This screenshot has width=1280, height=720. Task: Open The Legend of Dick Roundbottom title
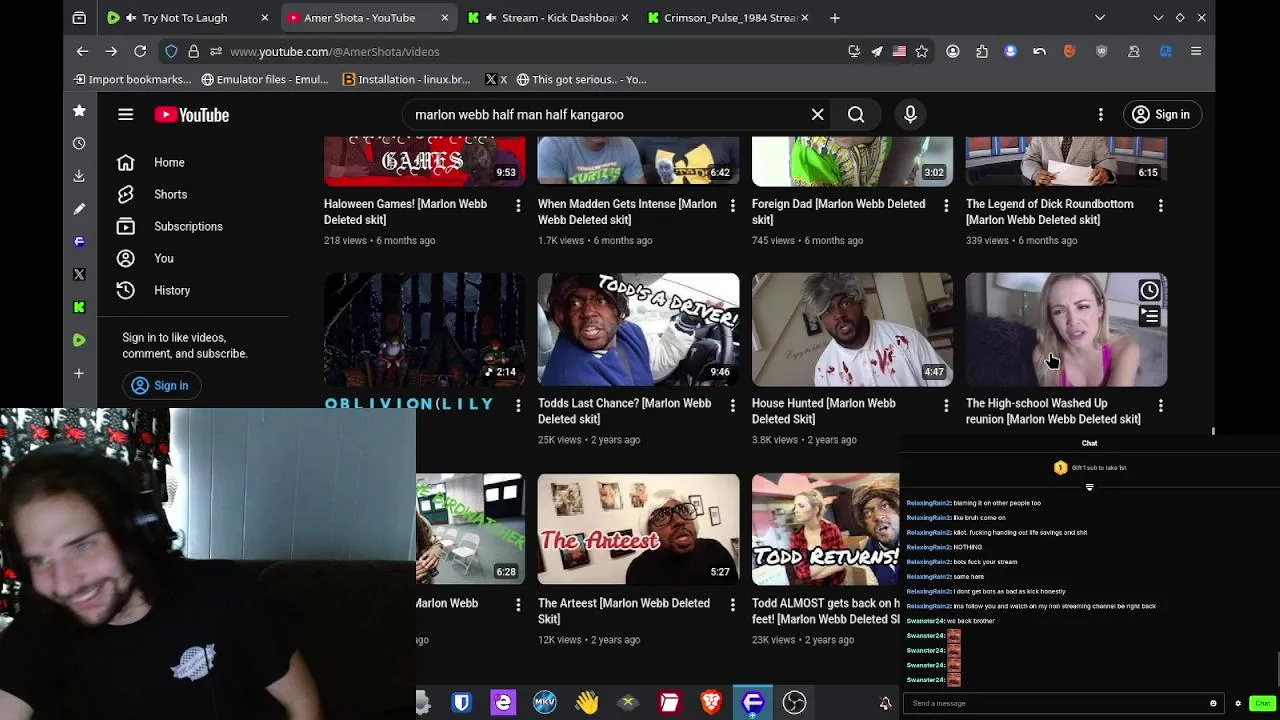1049,212
